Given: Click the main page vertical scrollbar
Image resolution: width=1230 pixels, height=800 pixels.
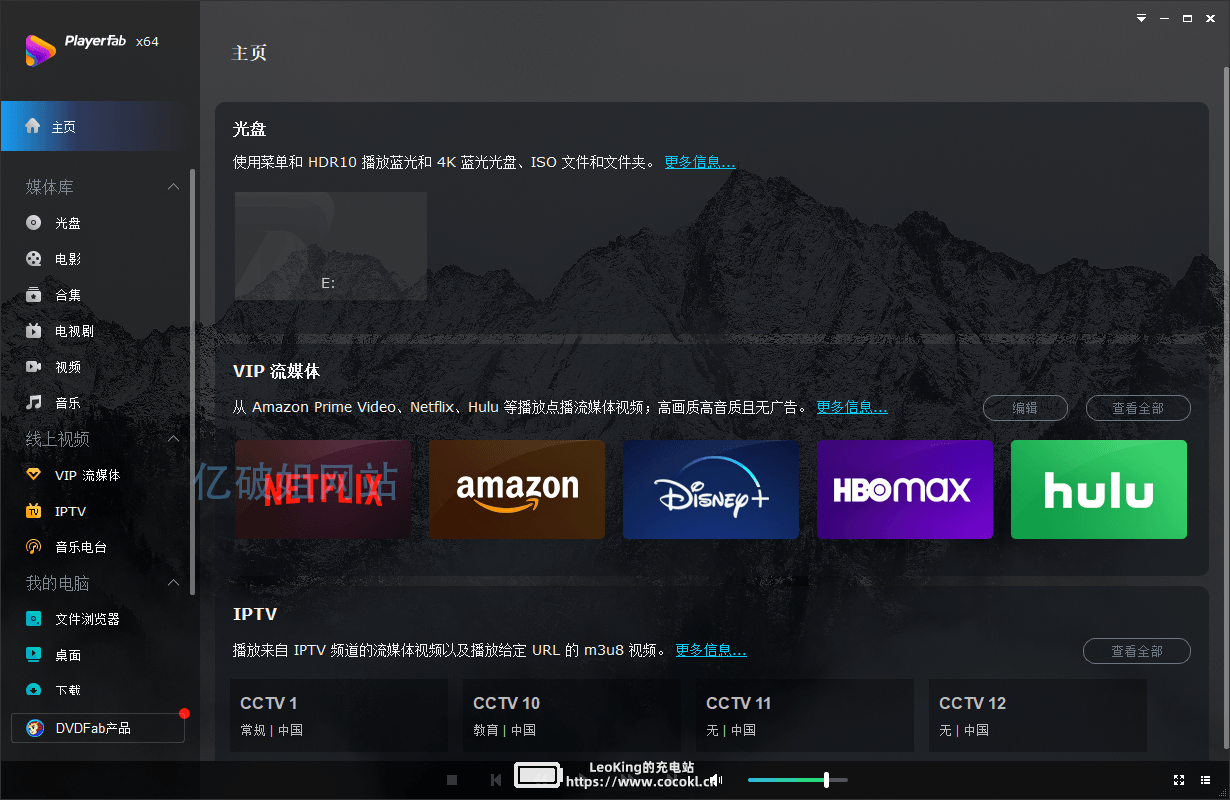Looking at the screenshot, I should coord(1225,410).
